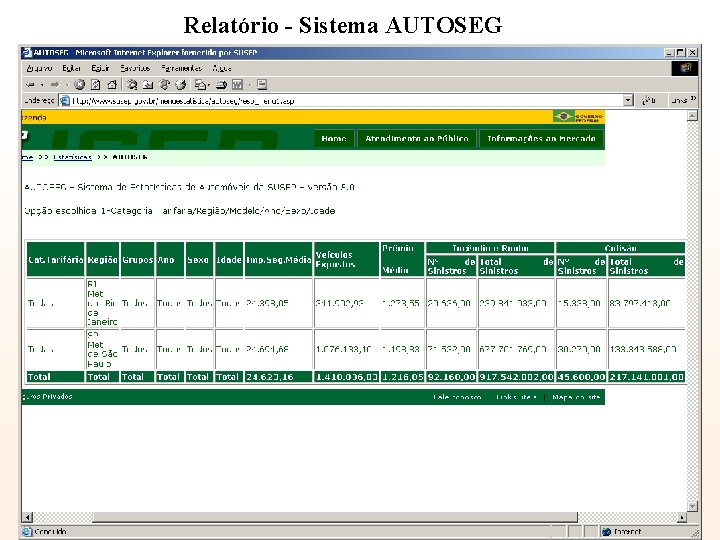This screenshot has width=720, height=540.
Task: Click the Links úteis footer link
Action: [516, 397]
